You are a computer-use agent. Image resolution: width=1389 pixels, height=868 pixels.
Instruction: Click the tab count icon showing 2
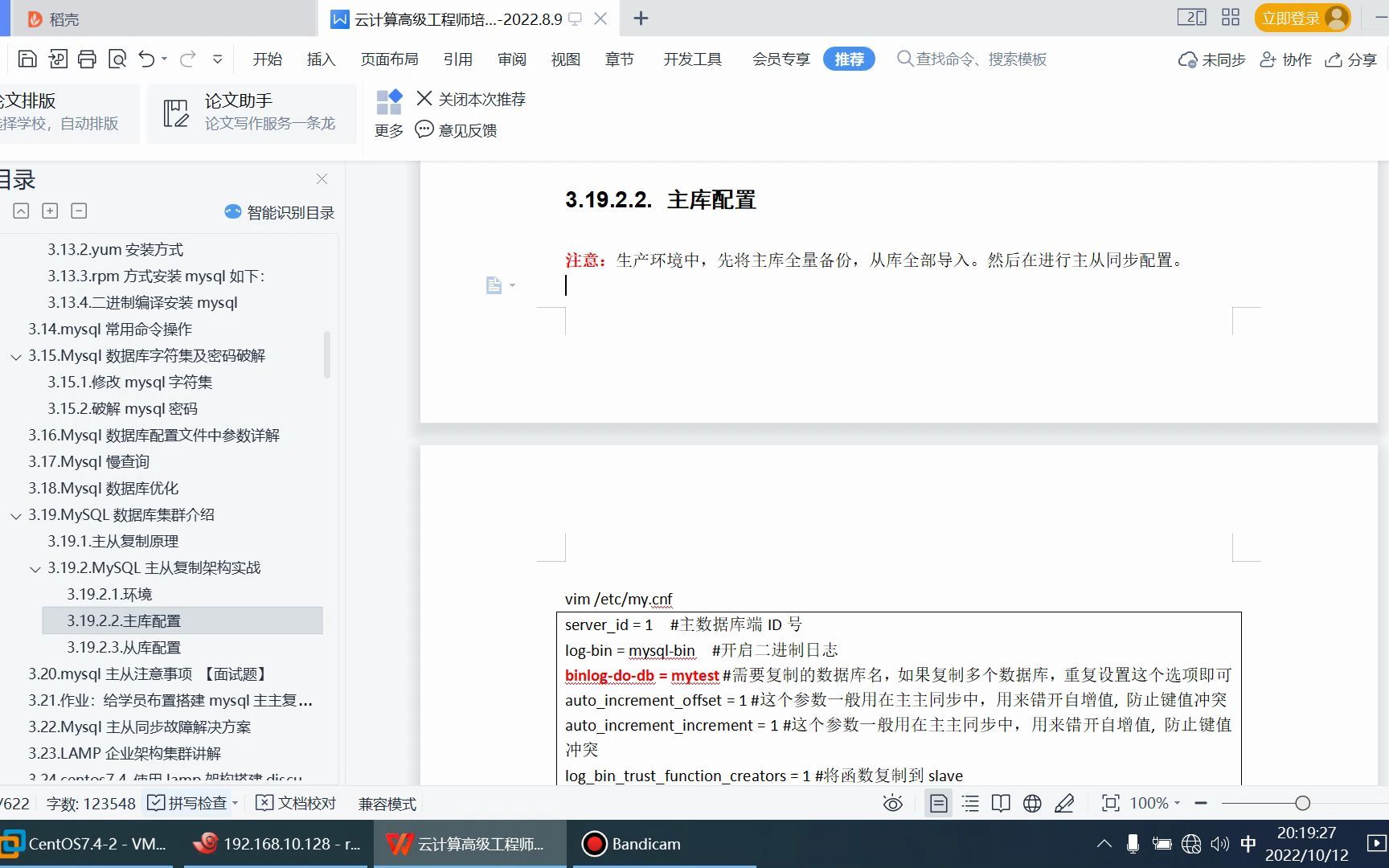(x=1191, y=17)
